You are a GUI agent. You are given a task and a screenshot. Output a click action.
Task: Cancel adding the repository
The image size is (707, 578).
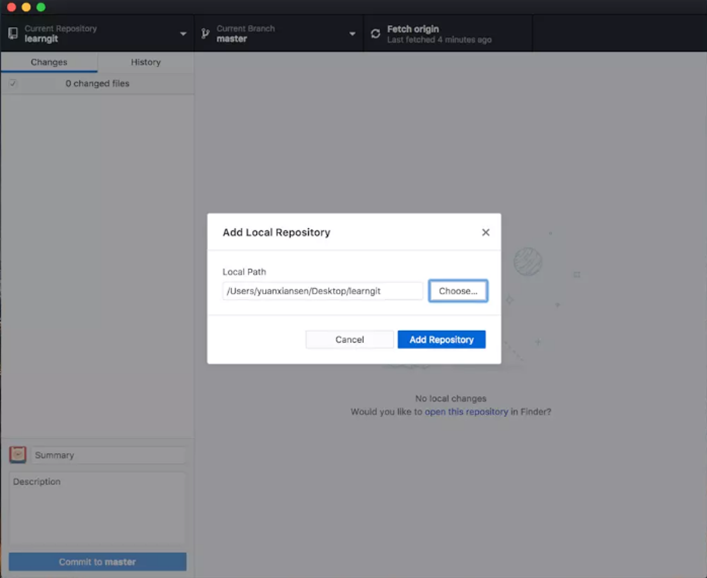[x=349, y=339]
